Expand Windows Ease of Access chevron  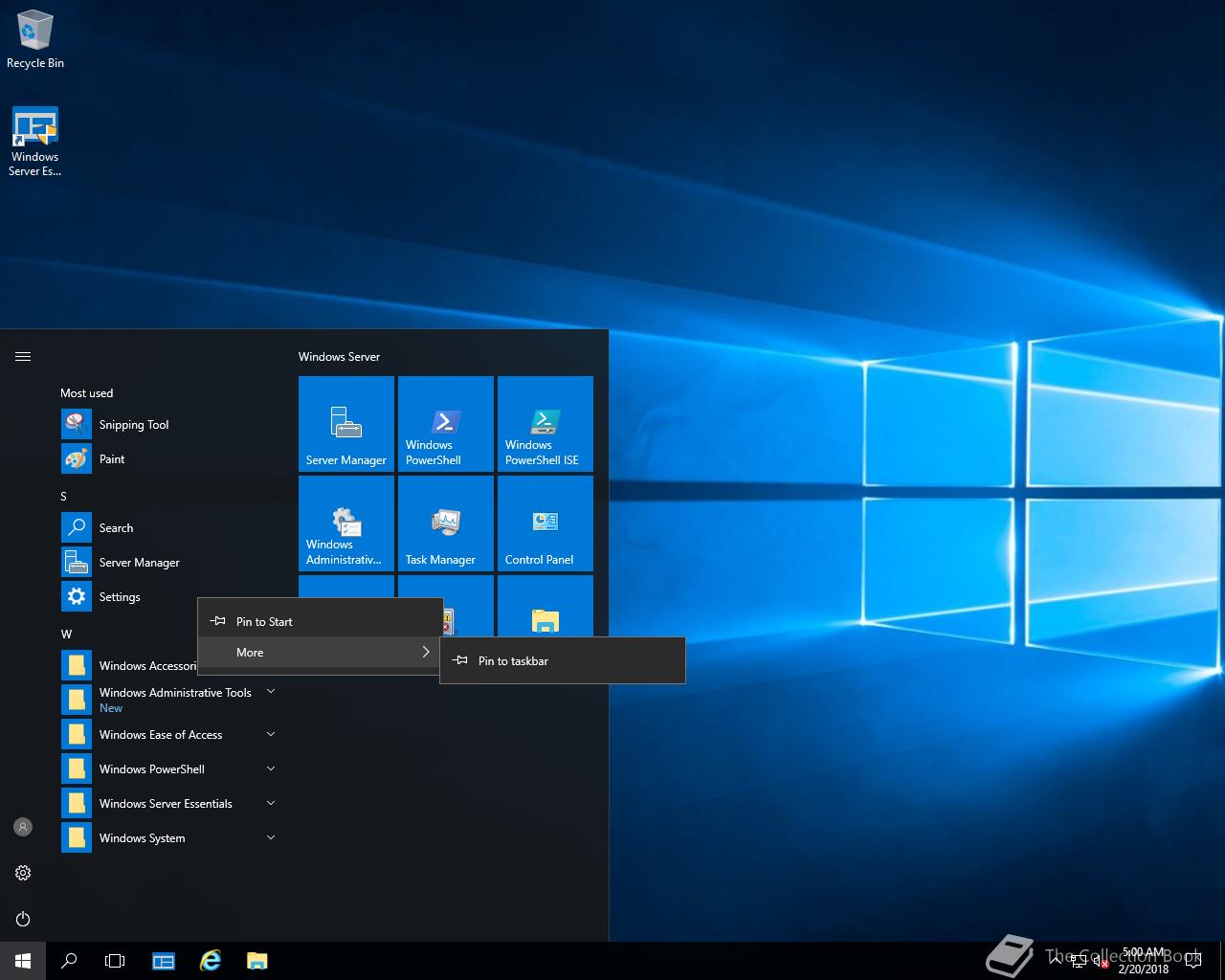tap(271, 734)
